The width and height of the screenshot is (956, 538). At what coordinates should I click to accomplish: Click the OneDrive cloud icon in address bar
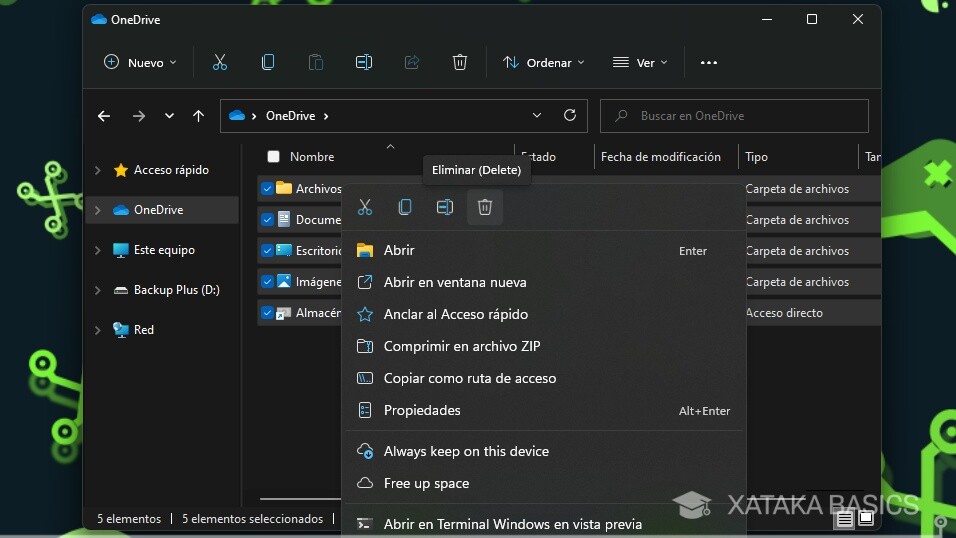pos(237,115)
